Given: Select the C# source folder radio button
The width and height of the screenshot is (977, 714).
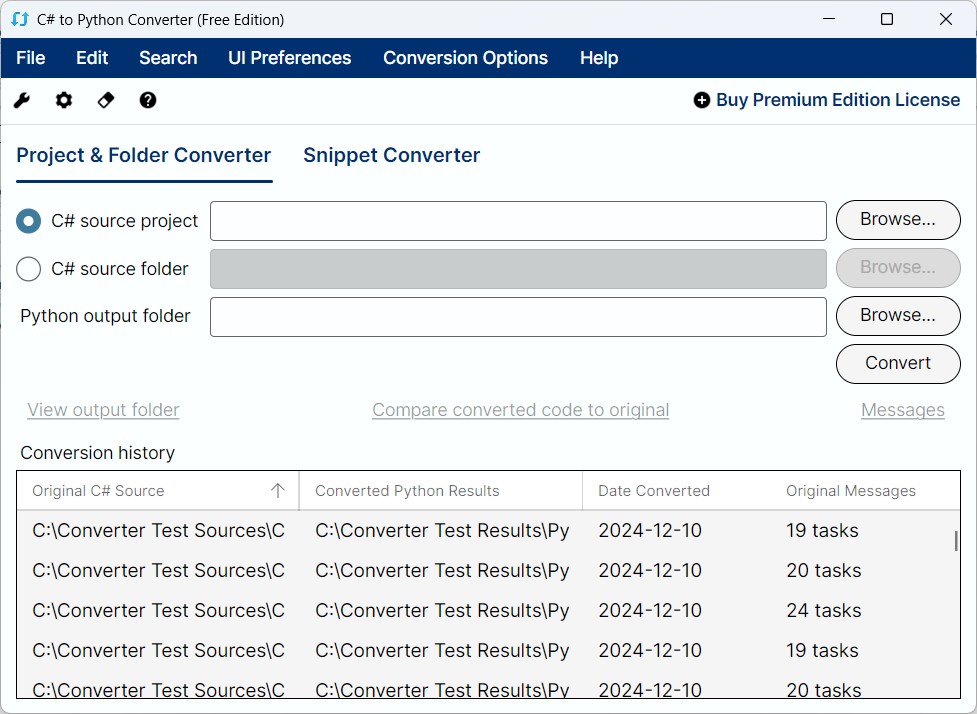Looking at the screenshot, I should 29,269.
